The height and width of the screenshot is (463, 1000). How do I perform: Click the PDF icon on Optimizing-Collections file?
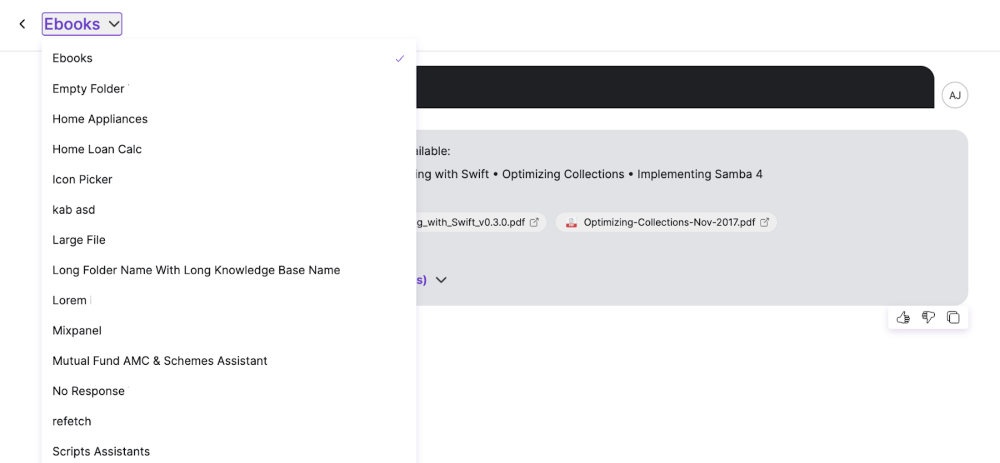click(x=571, y=222)
